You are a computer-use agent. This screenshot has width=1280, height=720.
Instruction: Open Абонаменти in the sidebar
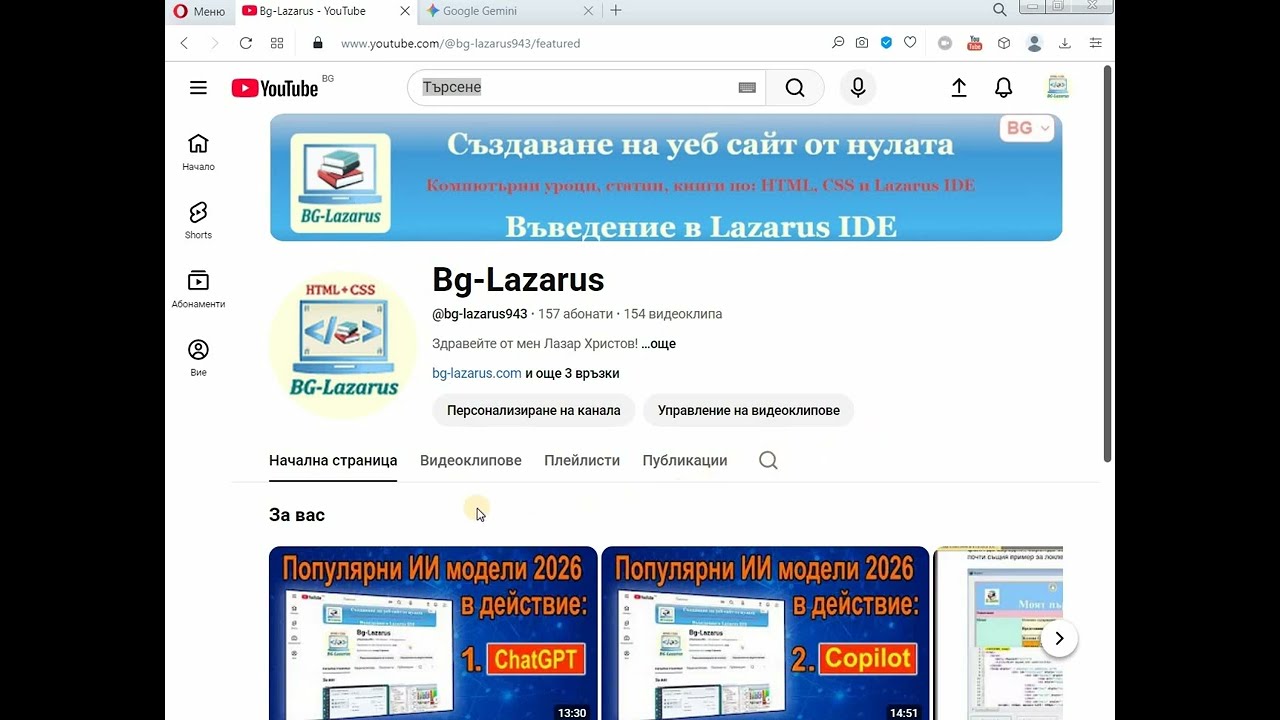198,289
